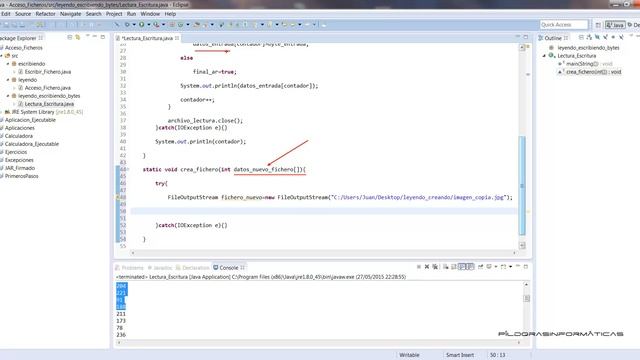The width and height of the screenshot is (640, 360).
Task: Select the JRE System Library entry
Action: tap(44, 112)
